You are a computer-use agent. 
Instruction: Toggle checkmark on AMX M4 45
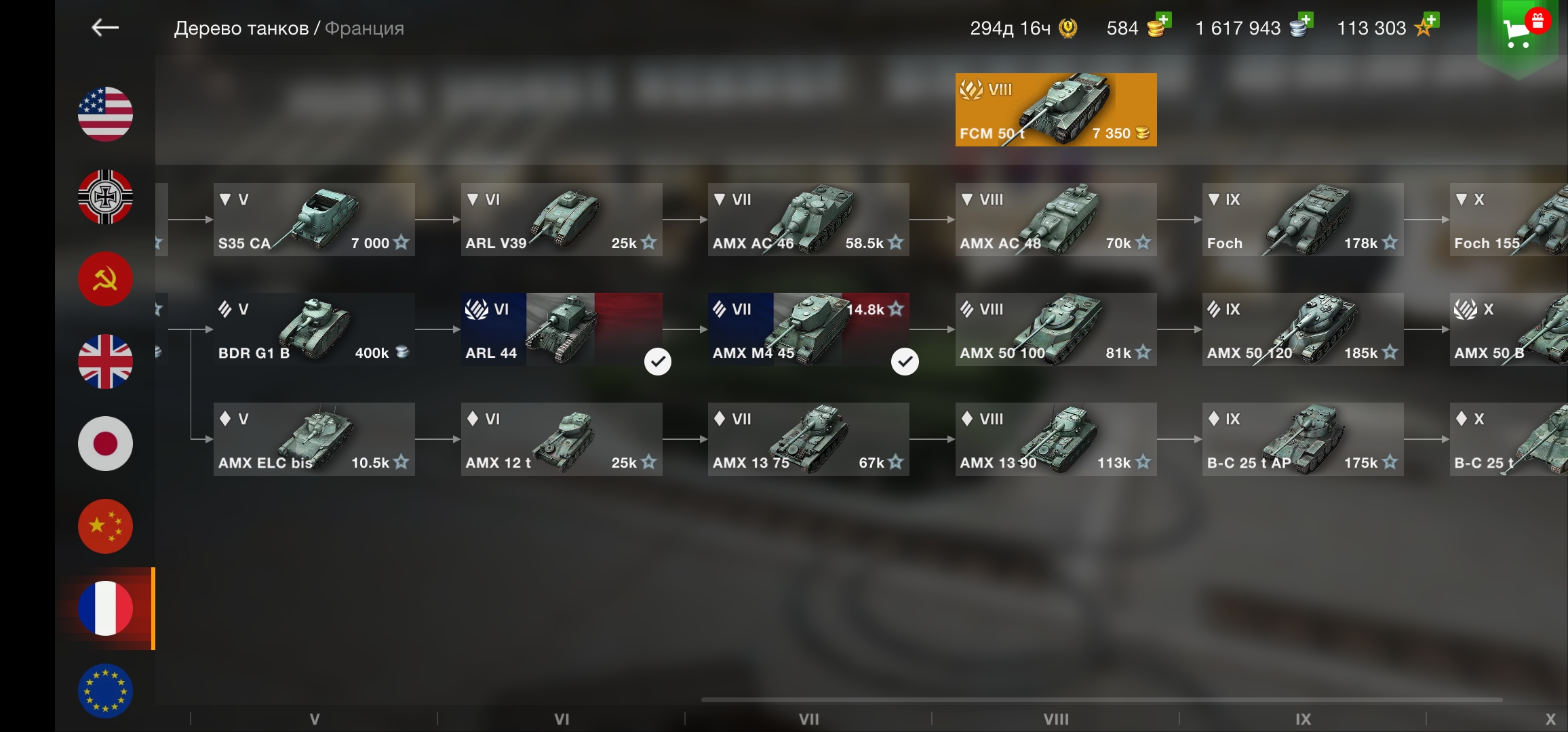coord(905,362)
